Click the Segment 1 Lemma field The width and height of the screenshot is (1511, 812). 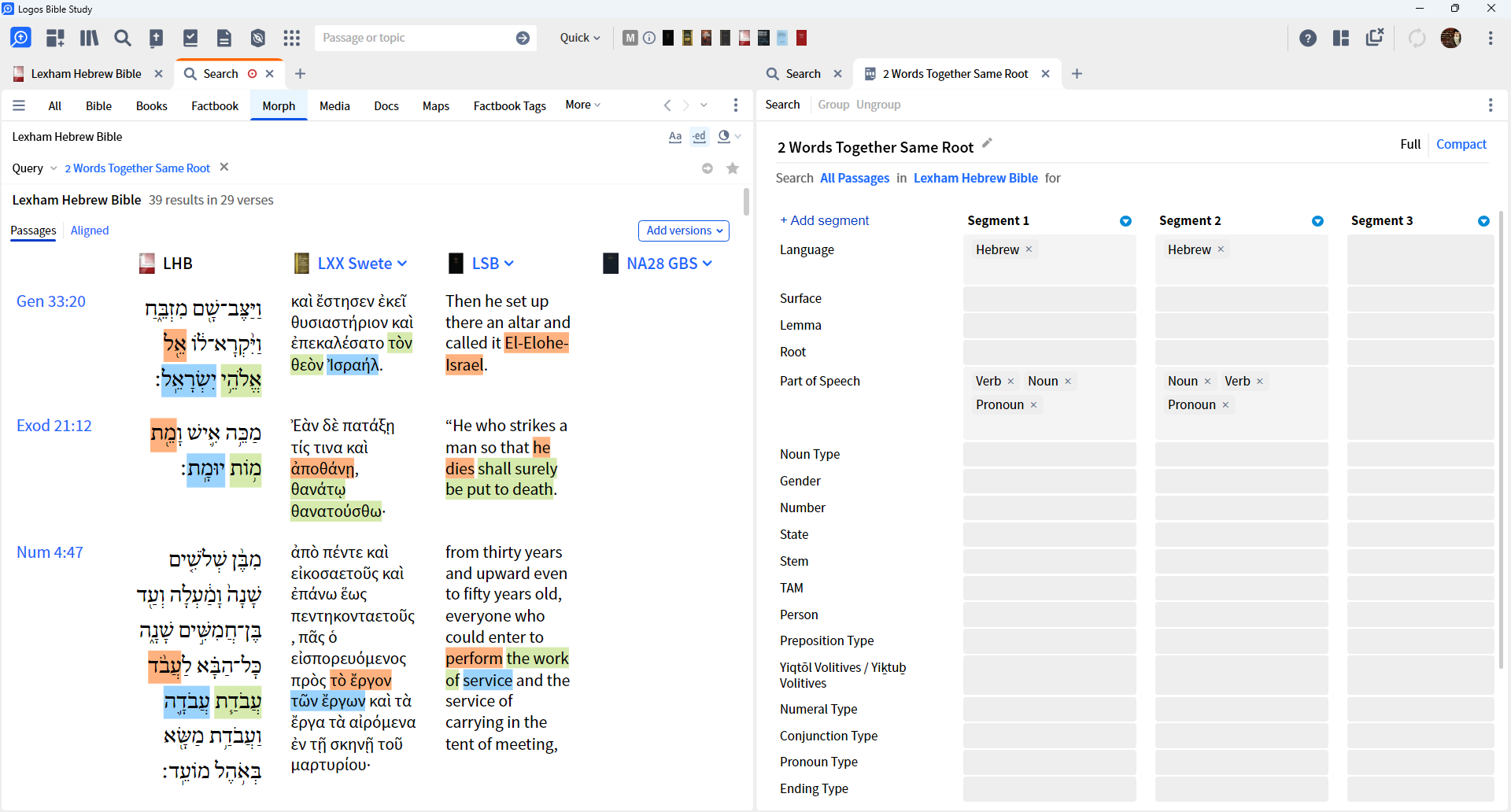[x=1049, y=326]
